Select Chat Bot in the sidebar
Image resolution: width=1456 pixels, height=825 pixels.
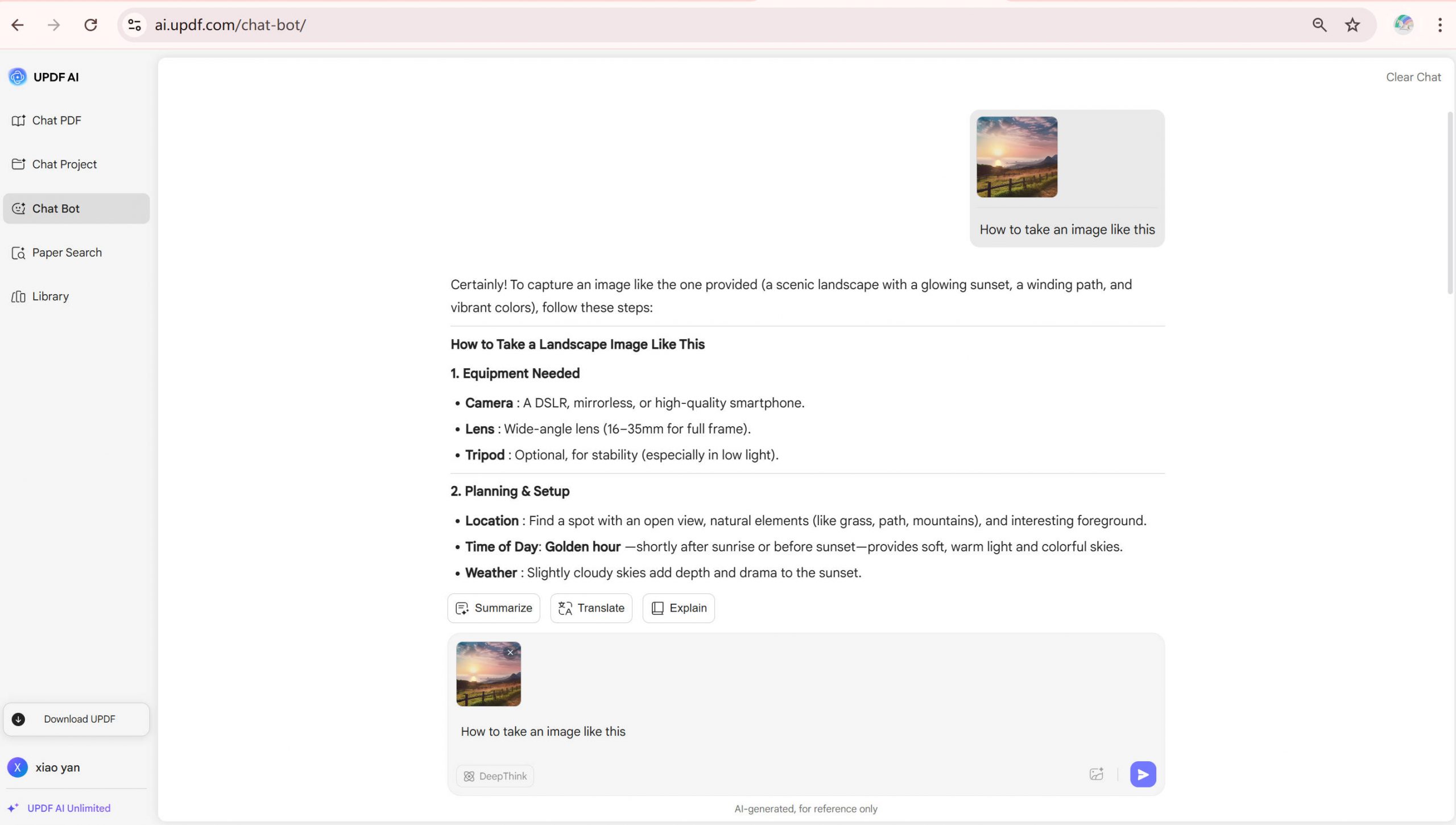[x=76, y=208]
